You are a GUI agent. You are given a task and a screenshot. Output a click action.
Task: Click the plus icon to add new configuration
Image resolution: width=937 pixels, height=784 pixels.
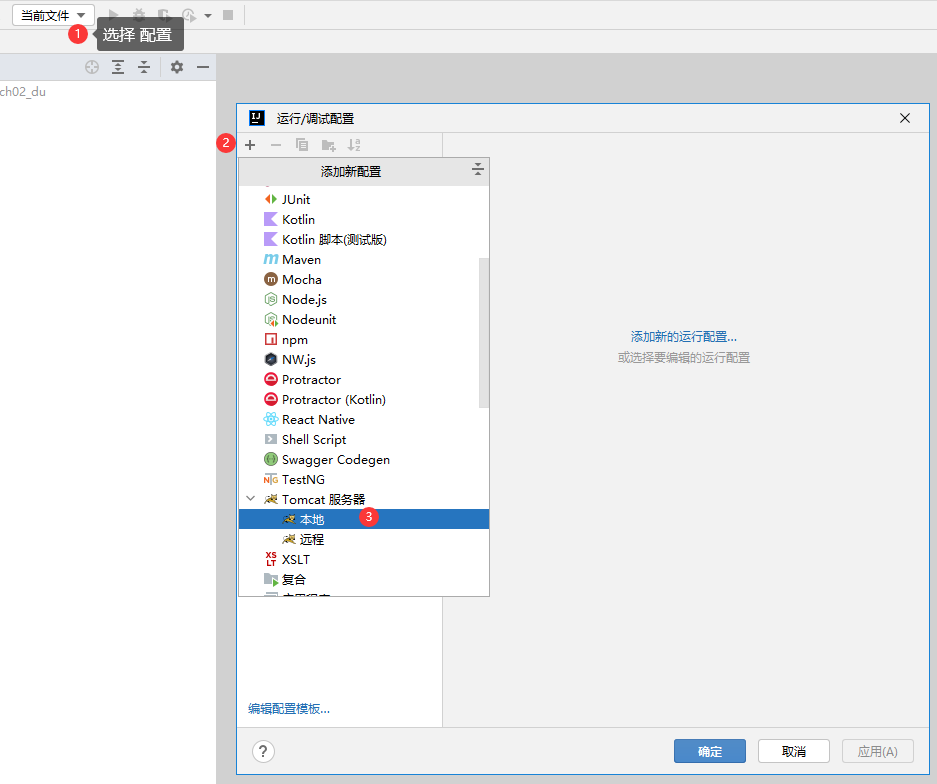click(250, 145)
